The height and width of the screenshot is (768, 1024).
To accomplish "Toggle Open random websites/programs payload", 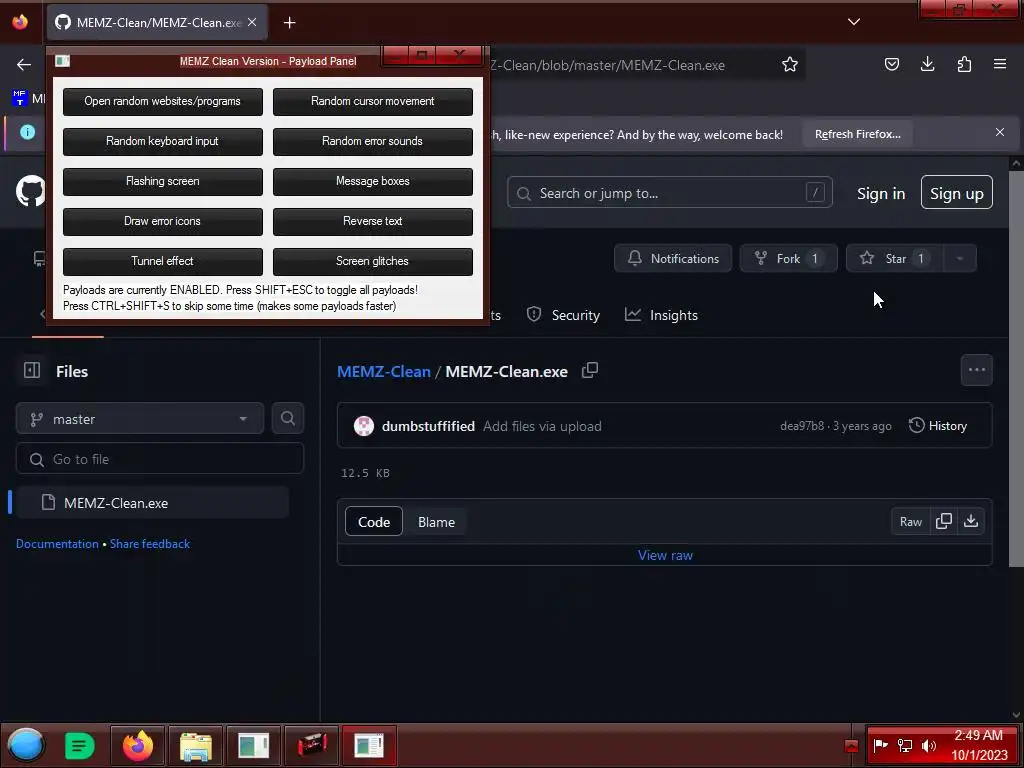I will click(163, 101).
